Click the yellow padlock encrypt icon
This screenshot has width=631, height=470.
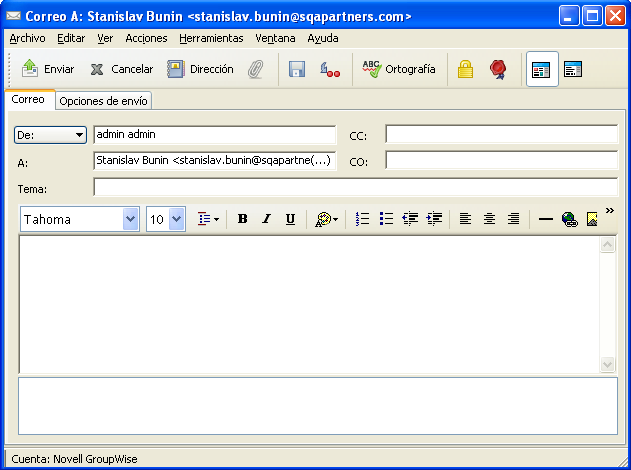(x=465, y=69)
